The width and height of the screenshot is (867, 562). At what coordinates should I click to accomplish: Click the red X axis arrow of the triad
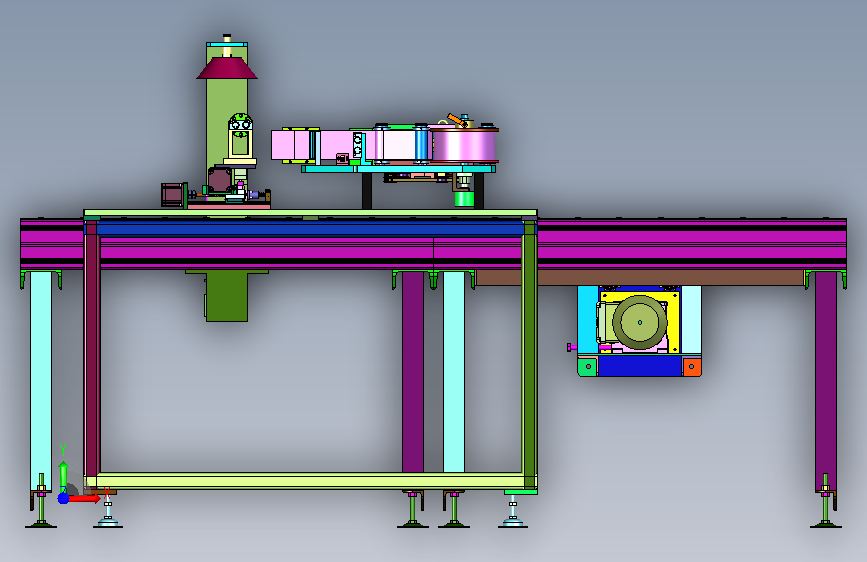[x=84, y=498]
